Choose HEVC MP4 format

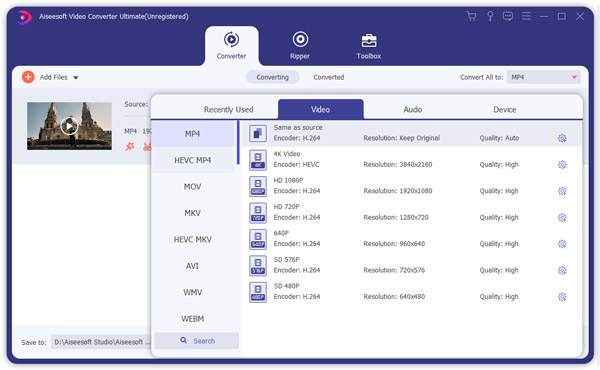[x=192, y=160]
